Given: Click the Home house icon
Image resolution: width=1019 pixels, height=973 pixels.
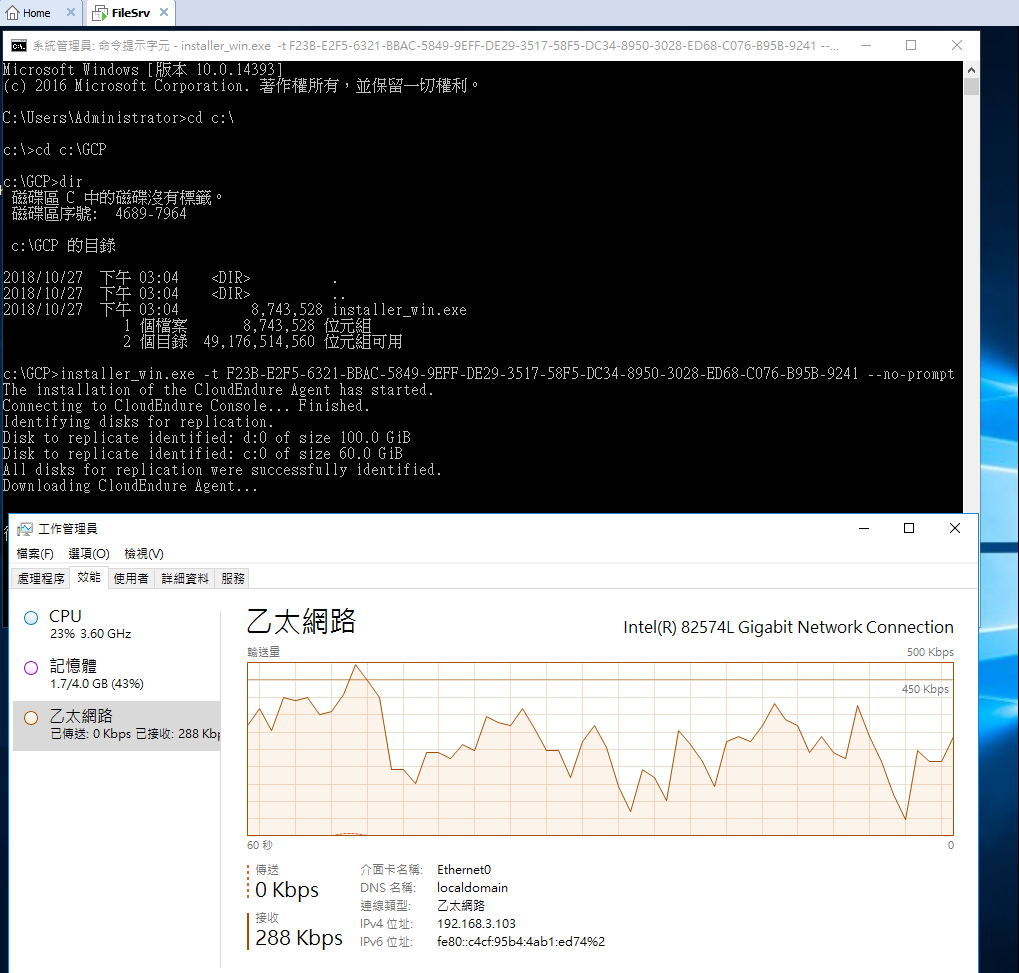Looking at the screenshot, I should pos(12,12).
